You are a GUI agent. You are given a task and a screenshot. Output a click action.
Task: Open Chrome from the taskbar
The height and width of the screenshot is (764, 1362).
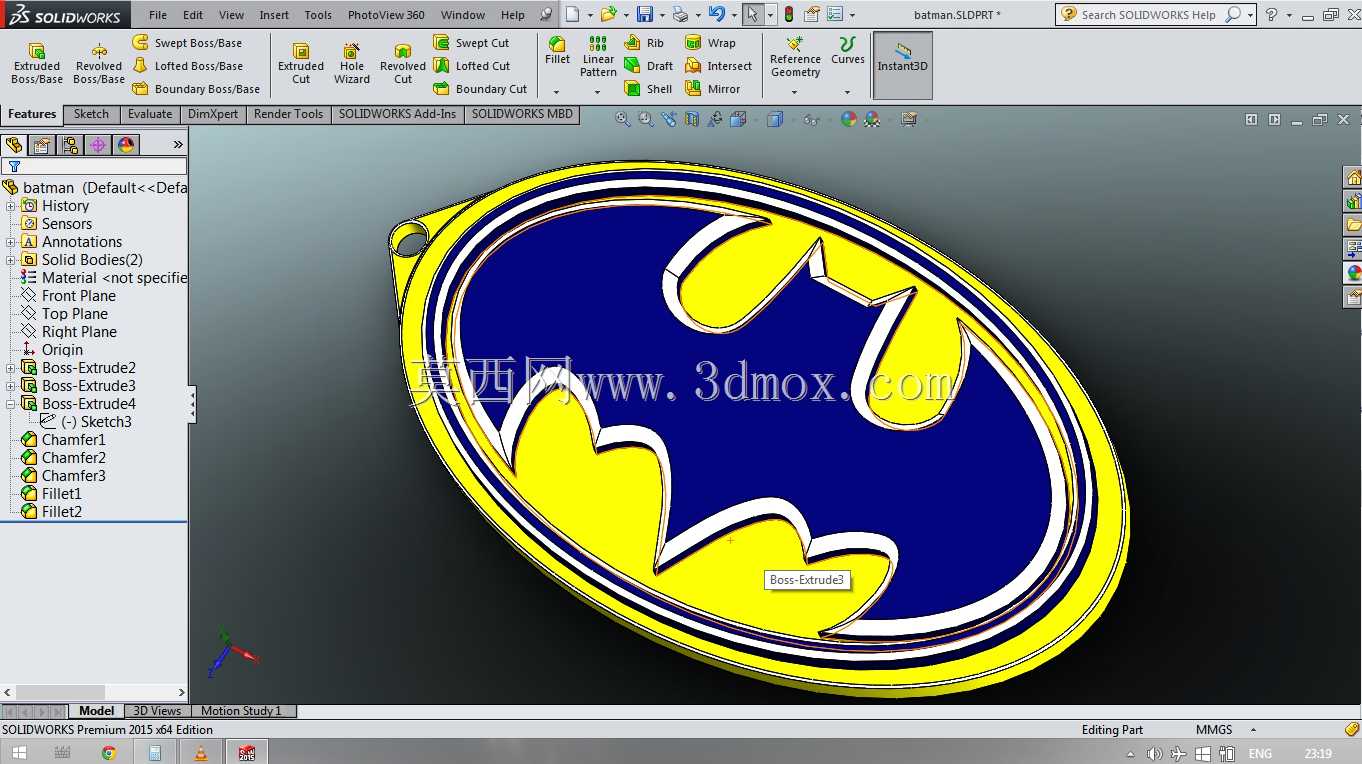point(109,753)
